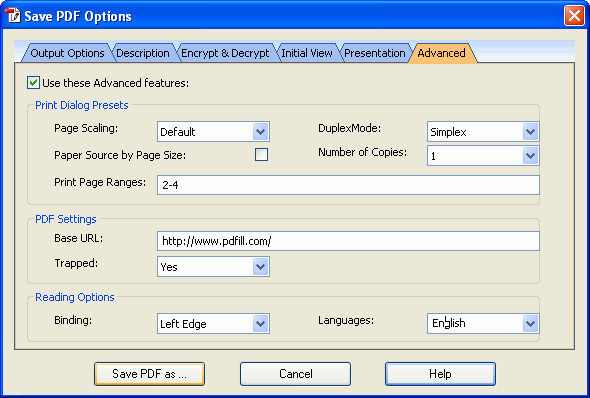This screenshot has width=590, height=398.
Task: Click the Reading Options group label
Action: [75, 297]
